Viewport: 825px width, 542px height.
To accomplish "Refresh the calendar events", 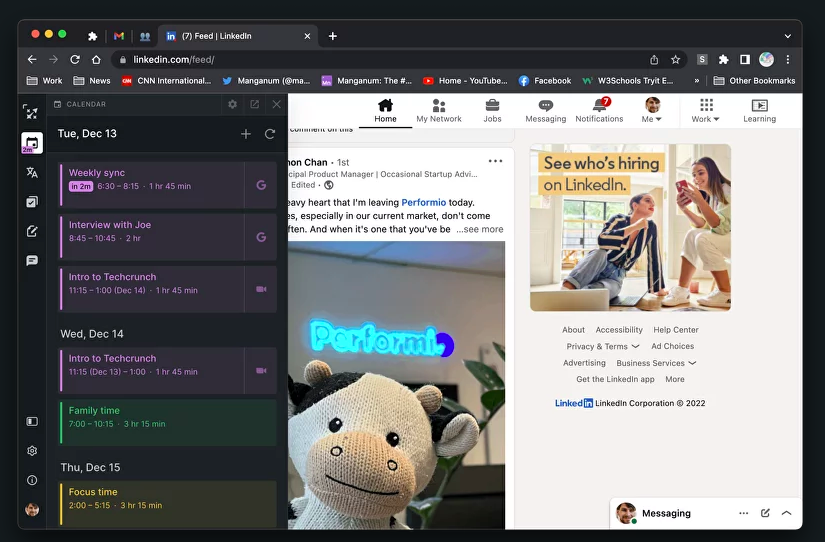I will (270, 134).
